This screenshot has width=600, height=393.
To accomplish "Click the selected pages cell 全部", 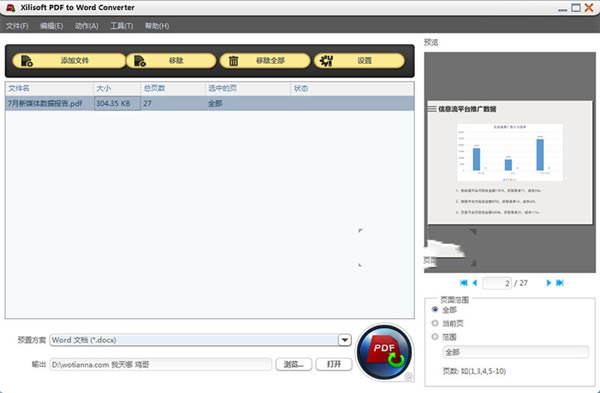I will coord(248,103).
